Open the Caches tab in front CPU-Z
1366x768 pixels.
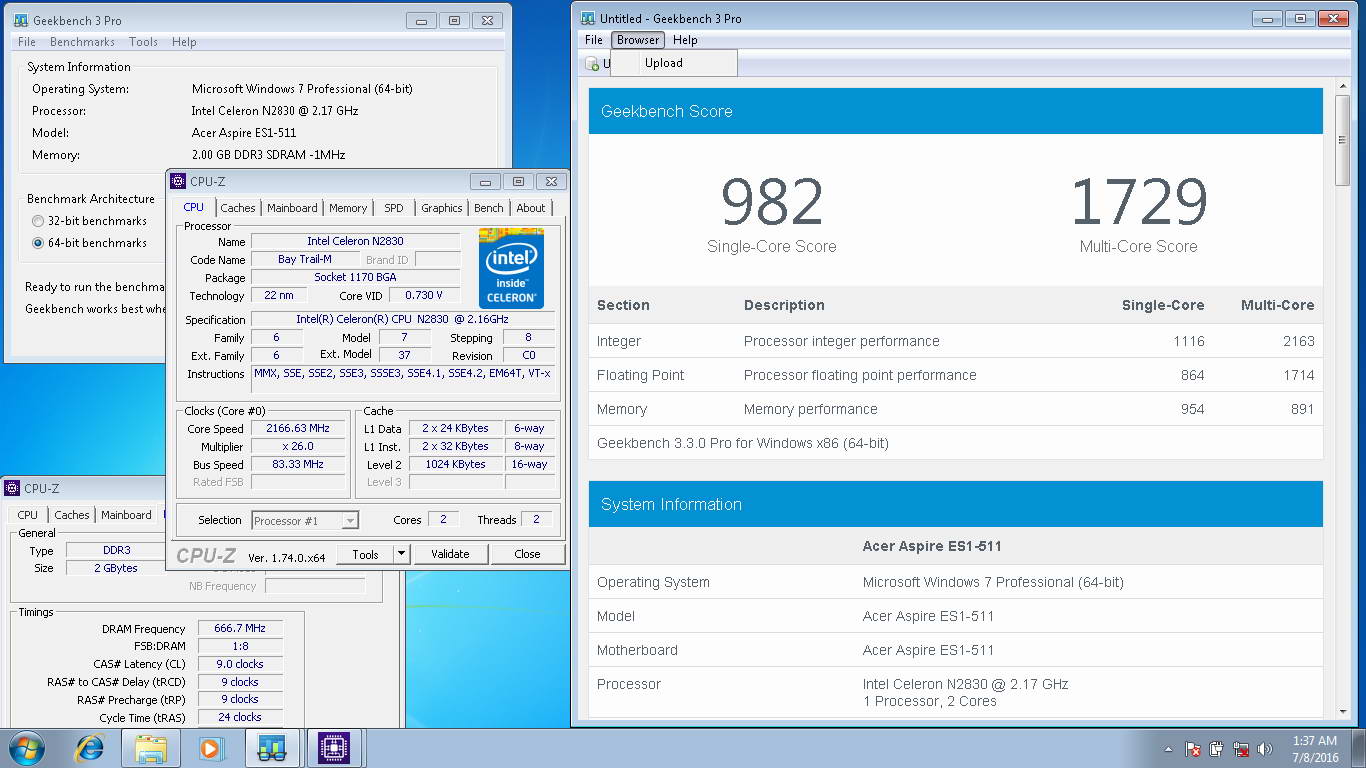238,208
